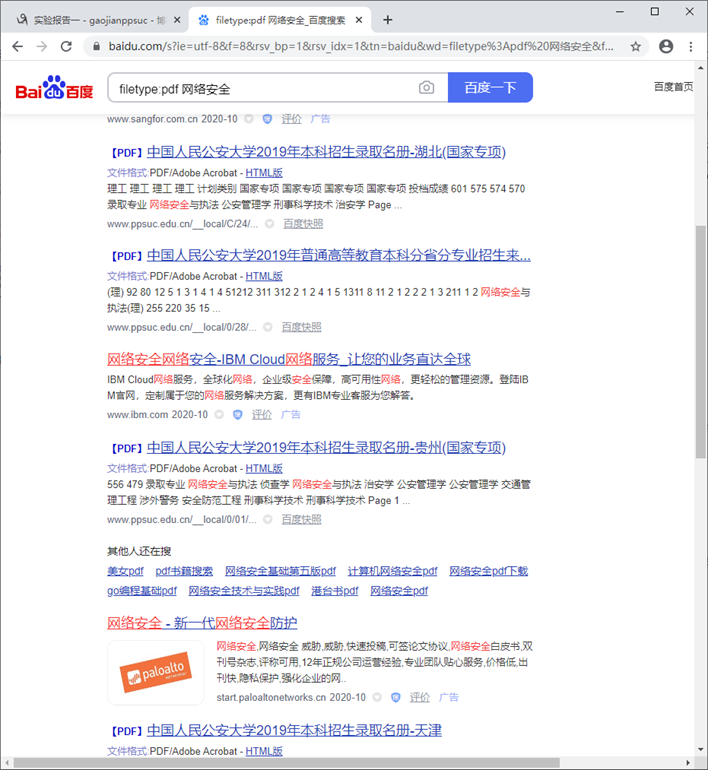Click the scrollbar up arrow

coord(701,67)
